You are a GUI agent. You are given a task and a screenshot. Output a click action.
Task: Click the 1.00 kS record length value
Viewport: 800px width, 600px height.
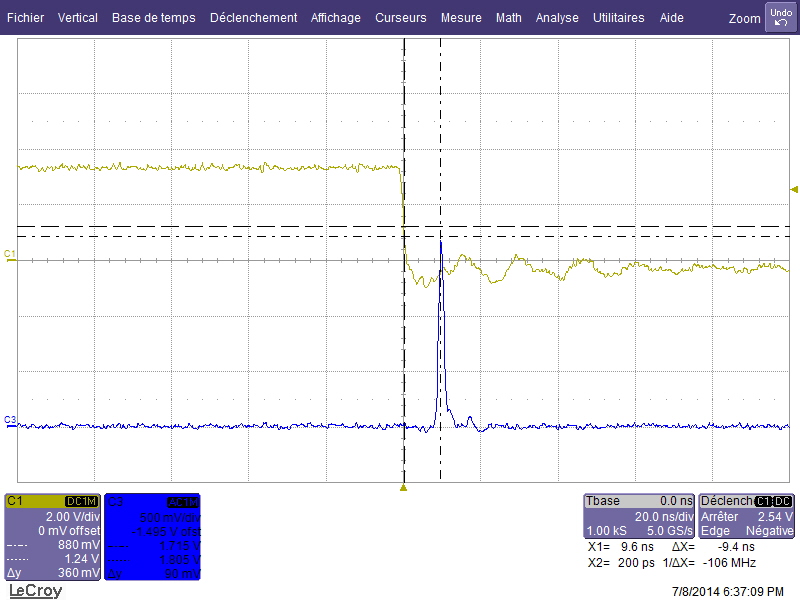pos(606,531)
